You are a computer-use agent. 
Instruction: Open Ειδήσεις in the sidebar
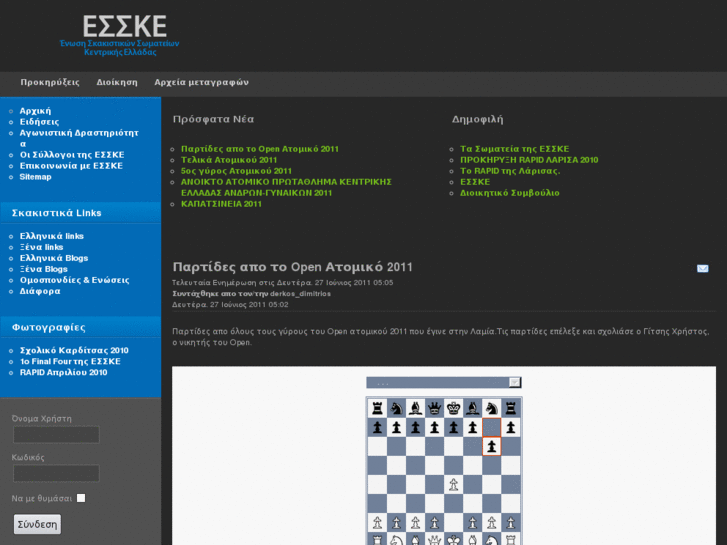point(39,122)
